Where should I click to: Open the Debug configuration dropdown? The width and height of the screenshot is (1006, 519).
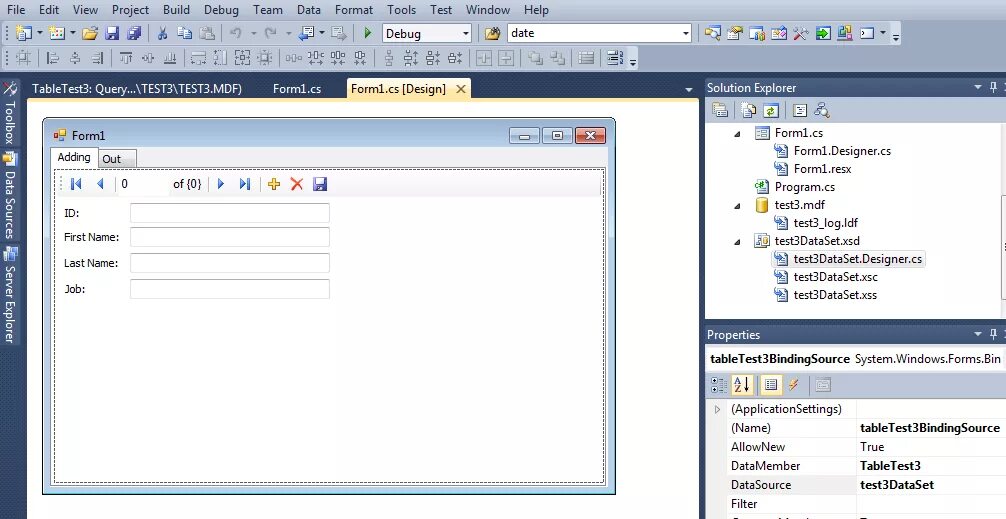coord(466,33)
